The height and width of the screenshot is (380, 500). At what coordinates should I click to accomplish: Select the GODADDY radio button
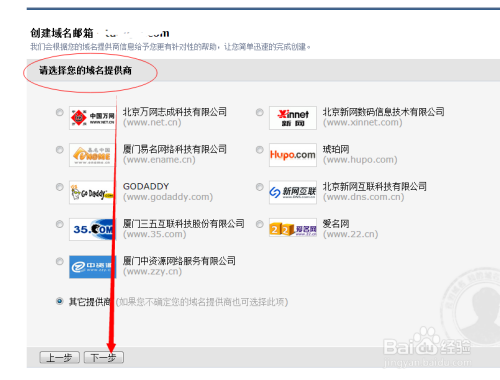(x=60, y=187)
